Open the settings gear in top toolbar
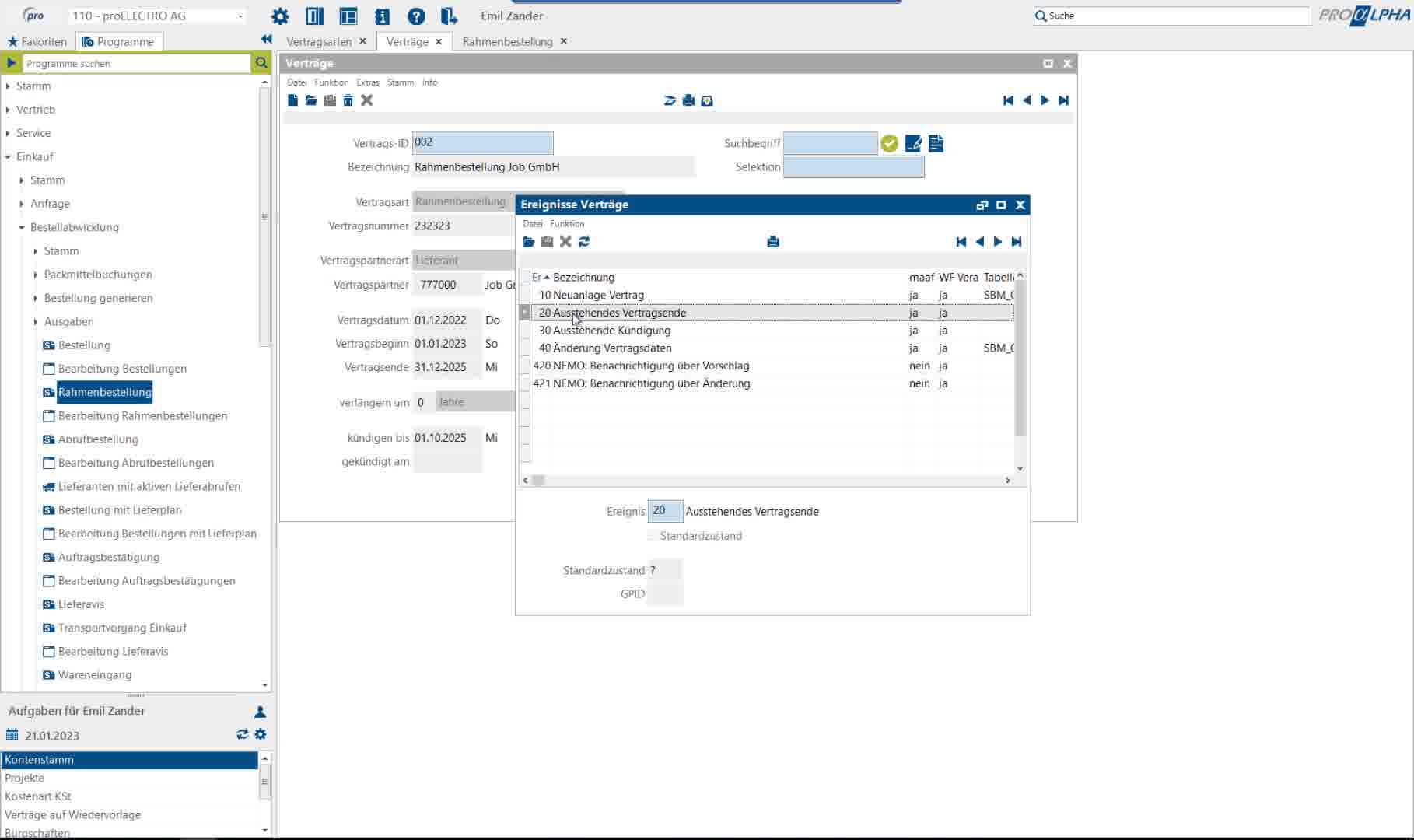Viewport: 1414px width, 840px height. (280, 16)
